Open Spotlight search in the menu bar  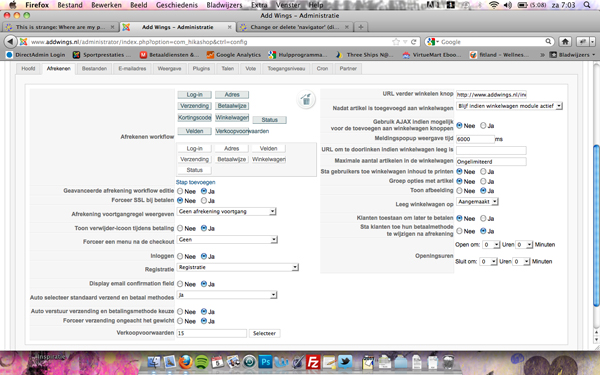[x=587, y=5]
